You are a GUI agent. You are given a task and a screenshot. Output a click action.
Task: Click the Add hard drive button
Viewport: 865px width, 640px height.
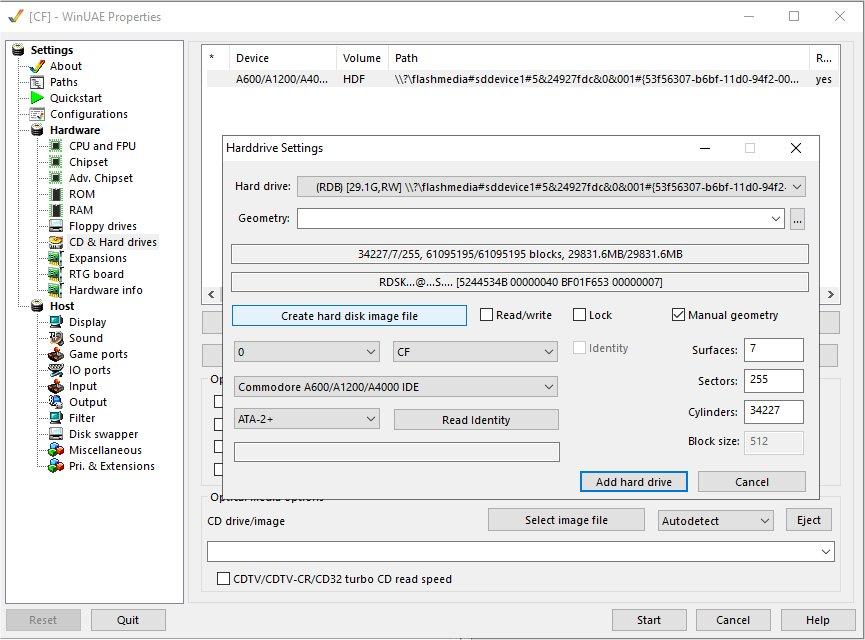pos(634,482)
